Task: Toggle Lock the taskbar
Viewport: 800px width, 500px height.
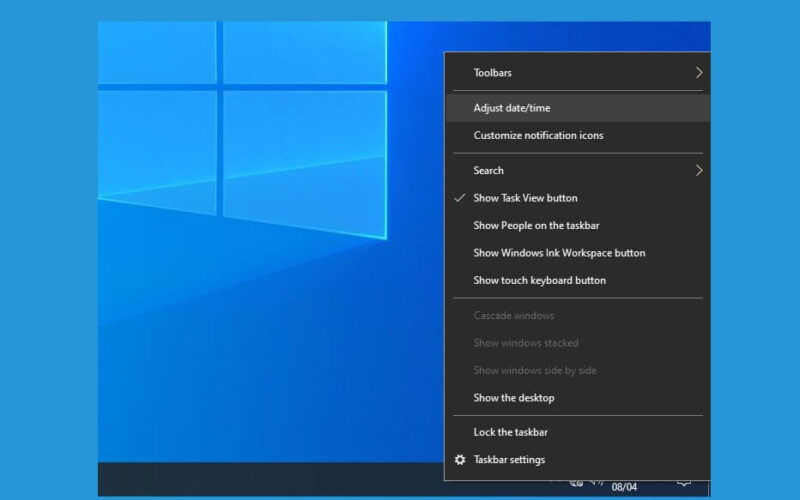Action: coord(578,433)
